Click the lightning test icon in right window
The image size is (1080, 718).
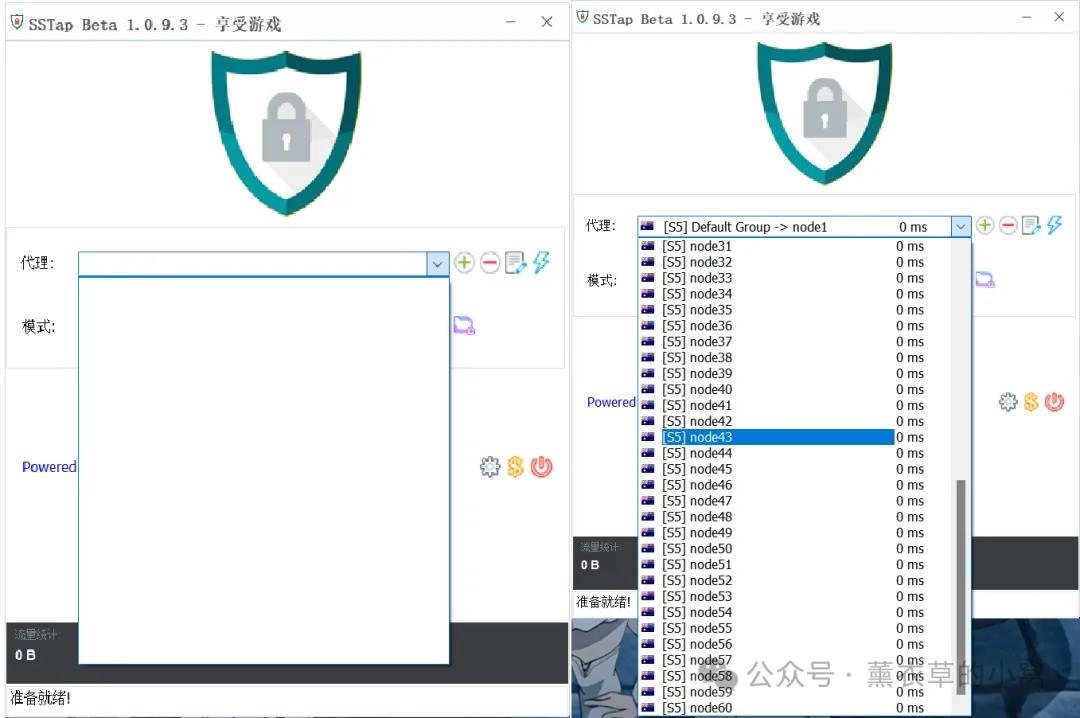click(x=1055, y=225)
